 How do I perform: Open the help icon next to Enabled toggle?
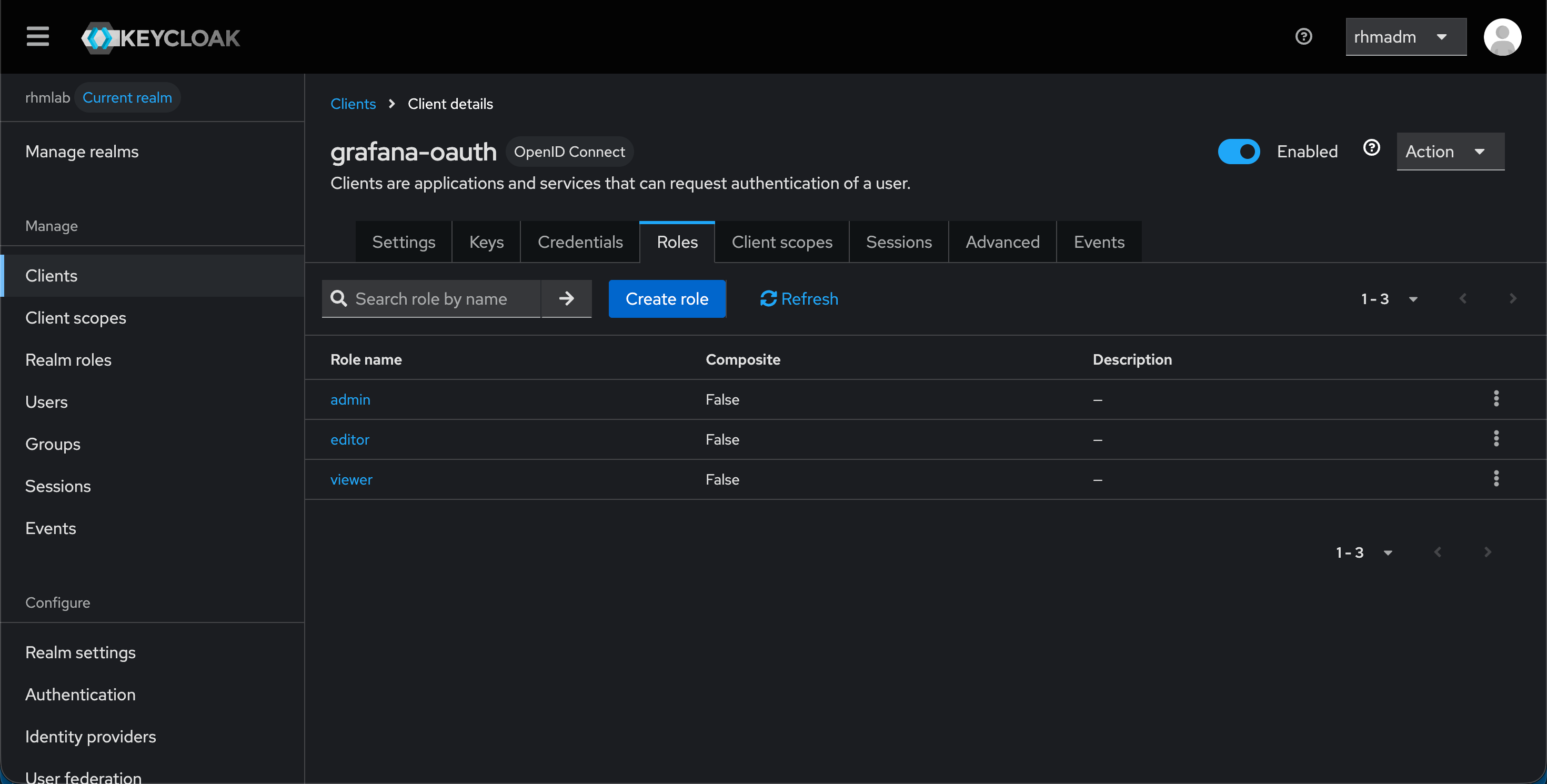click(x=1372, y=147)
